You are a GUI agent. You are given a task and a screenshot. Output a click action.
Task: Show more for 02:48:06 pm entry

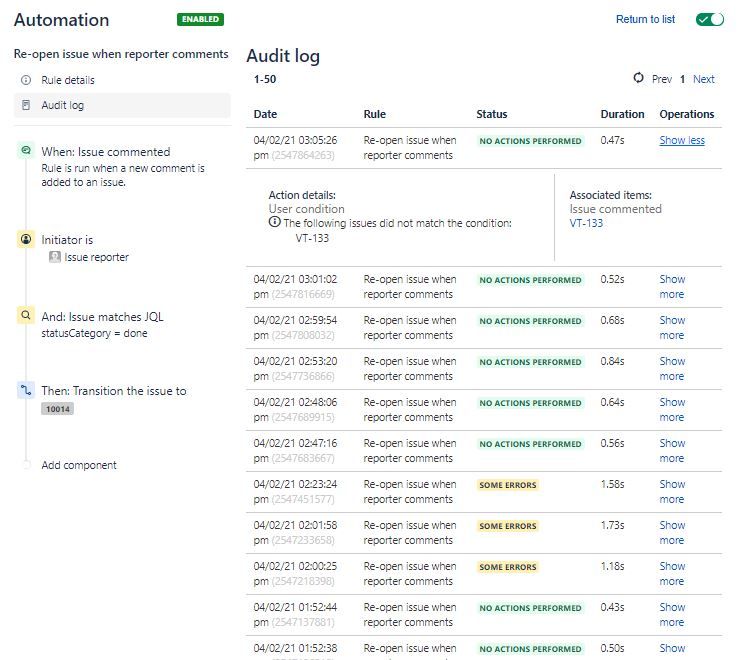672,410
